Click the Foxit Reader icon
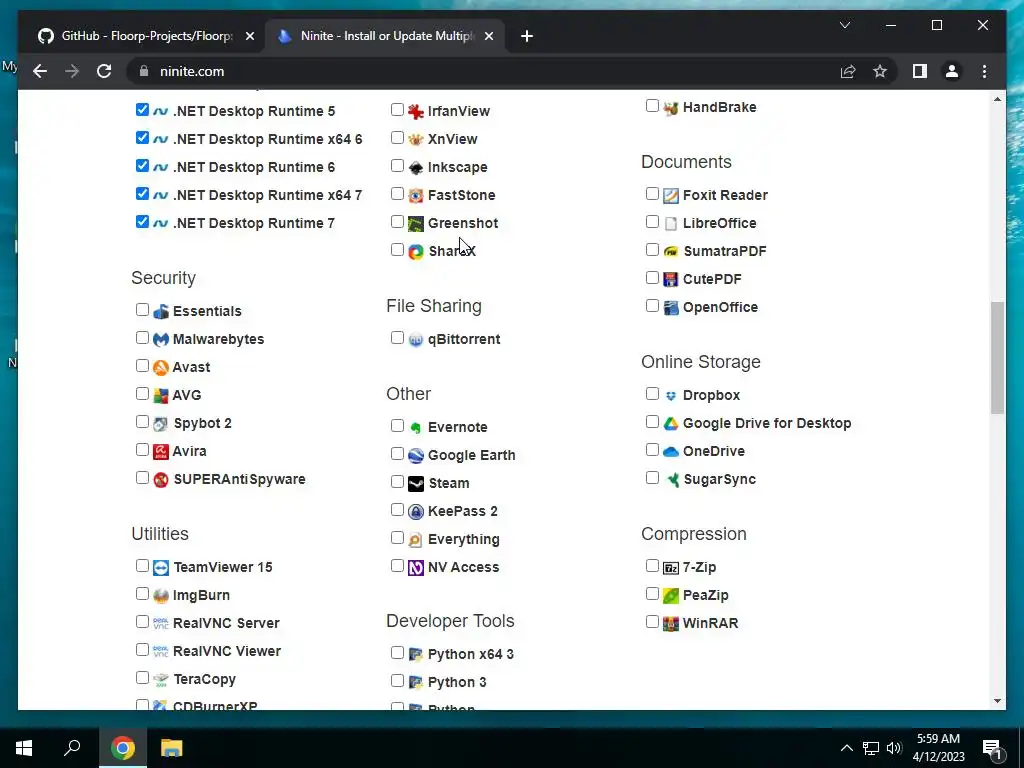1024x768 pixels. pyautogui.click(x=671, y=195)
